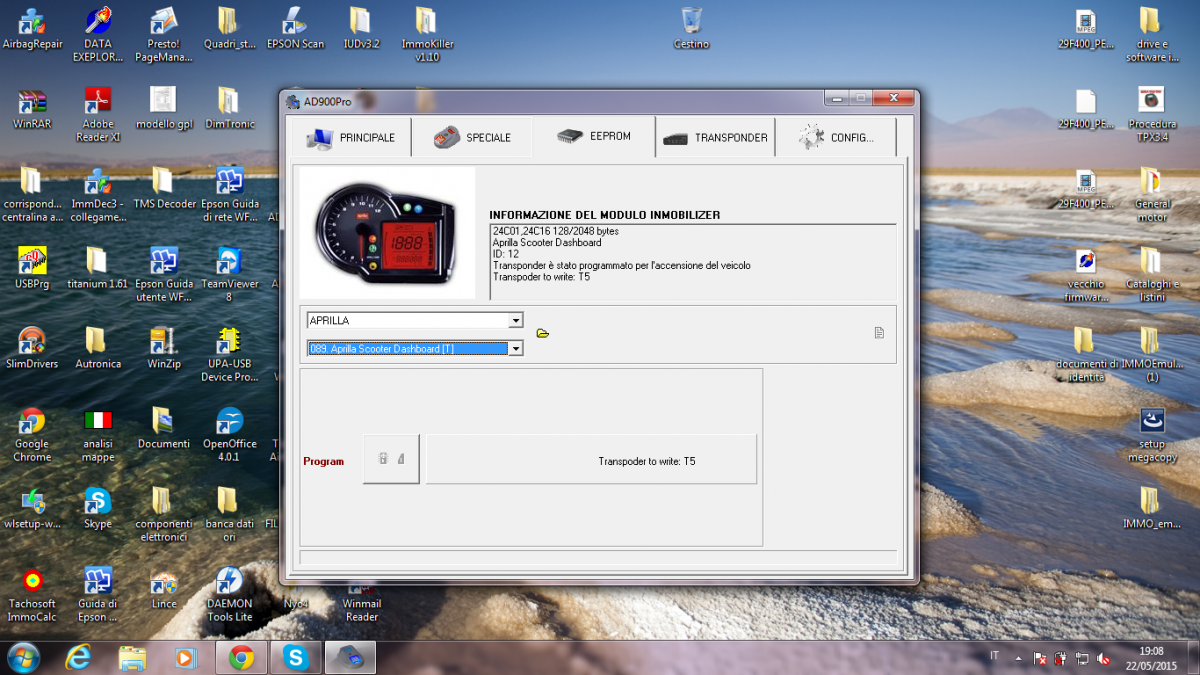Open the General motor folder
The height and width of the screenshot is (675, 1200).
click(x=1151, y=194)
